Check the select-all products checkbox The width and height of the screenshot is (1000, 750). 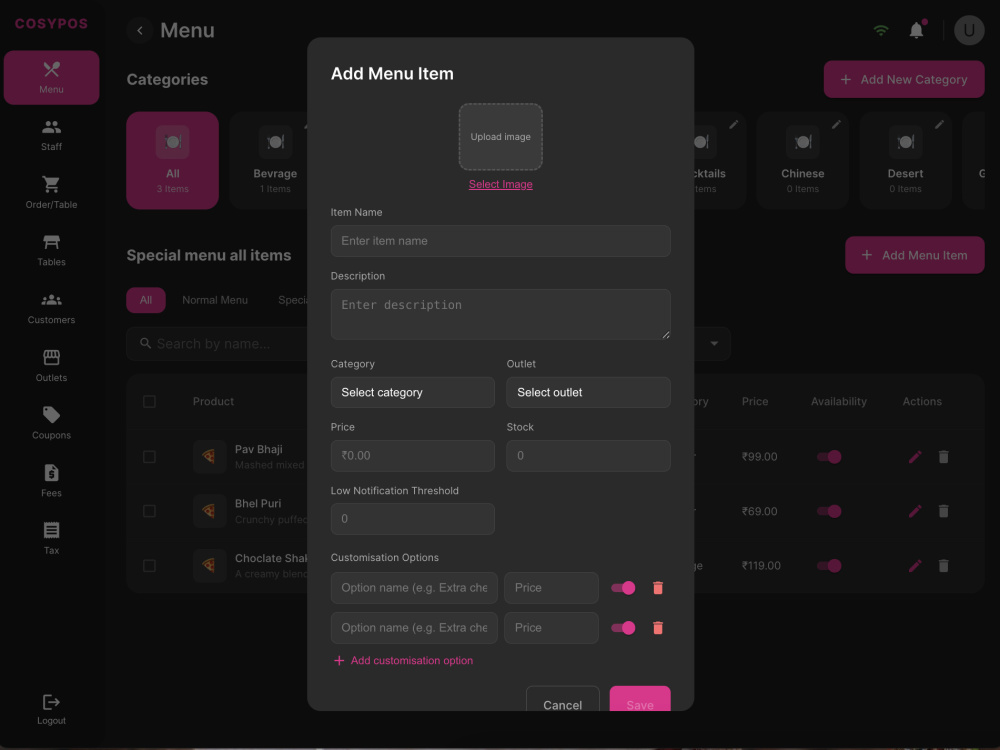click(149, 402)
